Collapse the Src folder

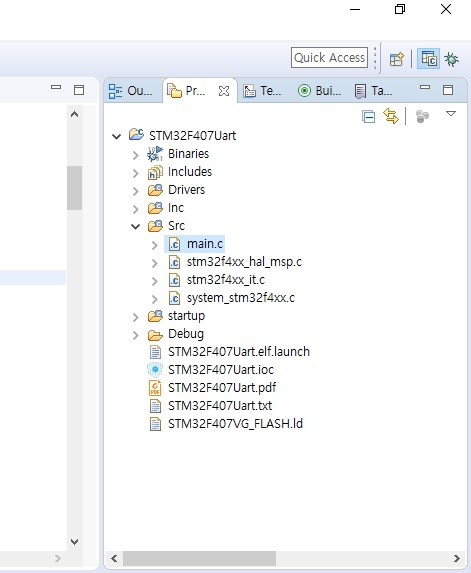[x=136, y=227]
